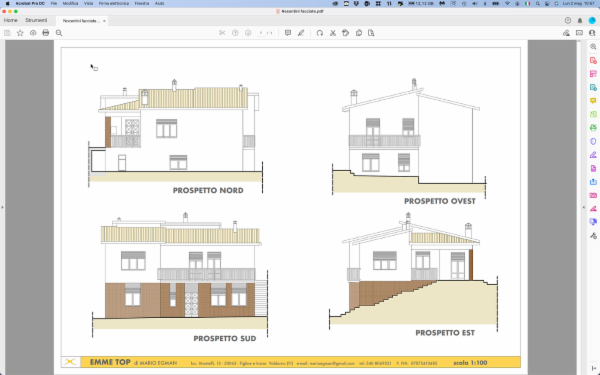Open the Modifica menu
The width and height of the screenshot is (600, 375).
coord(70,3)
